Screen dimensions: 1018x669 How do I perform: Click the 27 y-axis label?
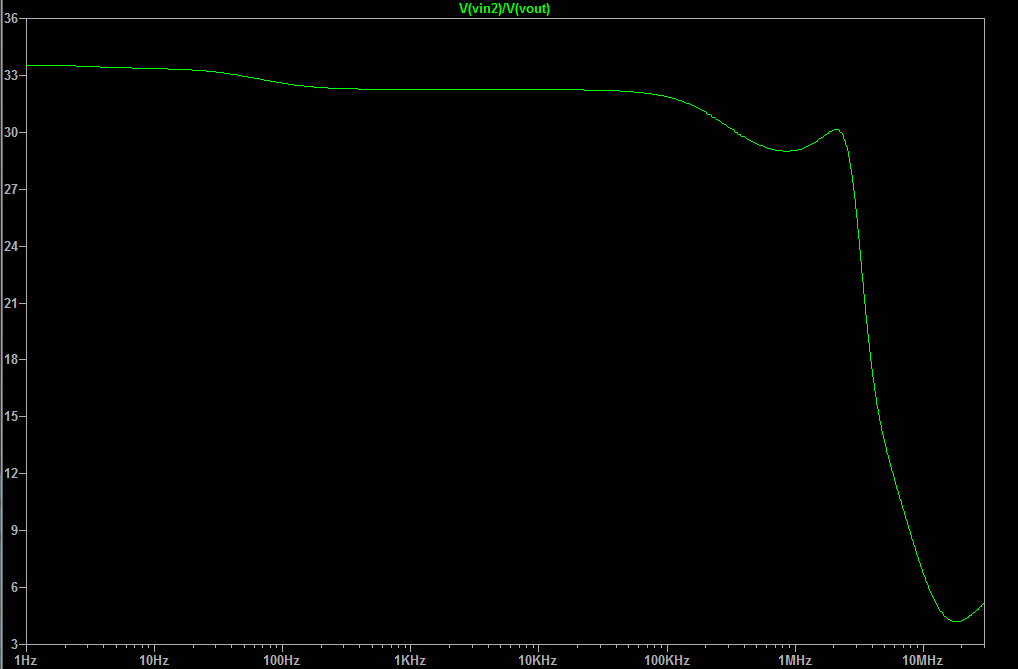click(x=10, y=190)
